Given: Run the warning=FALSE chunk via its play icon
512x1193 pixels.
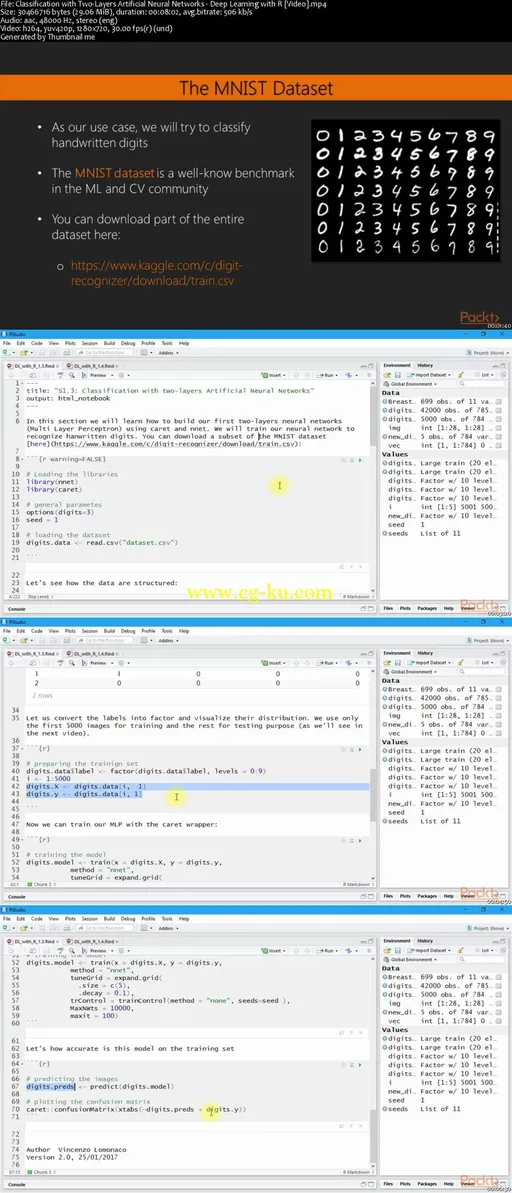Looking at the screenshot, I should (x=359, y=460).
